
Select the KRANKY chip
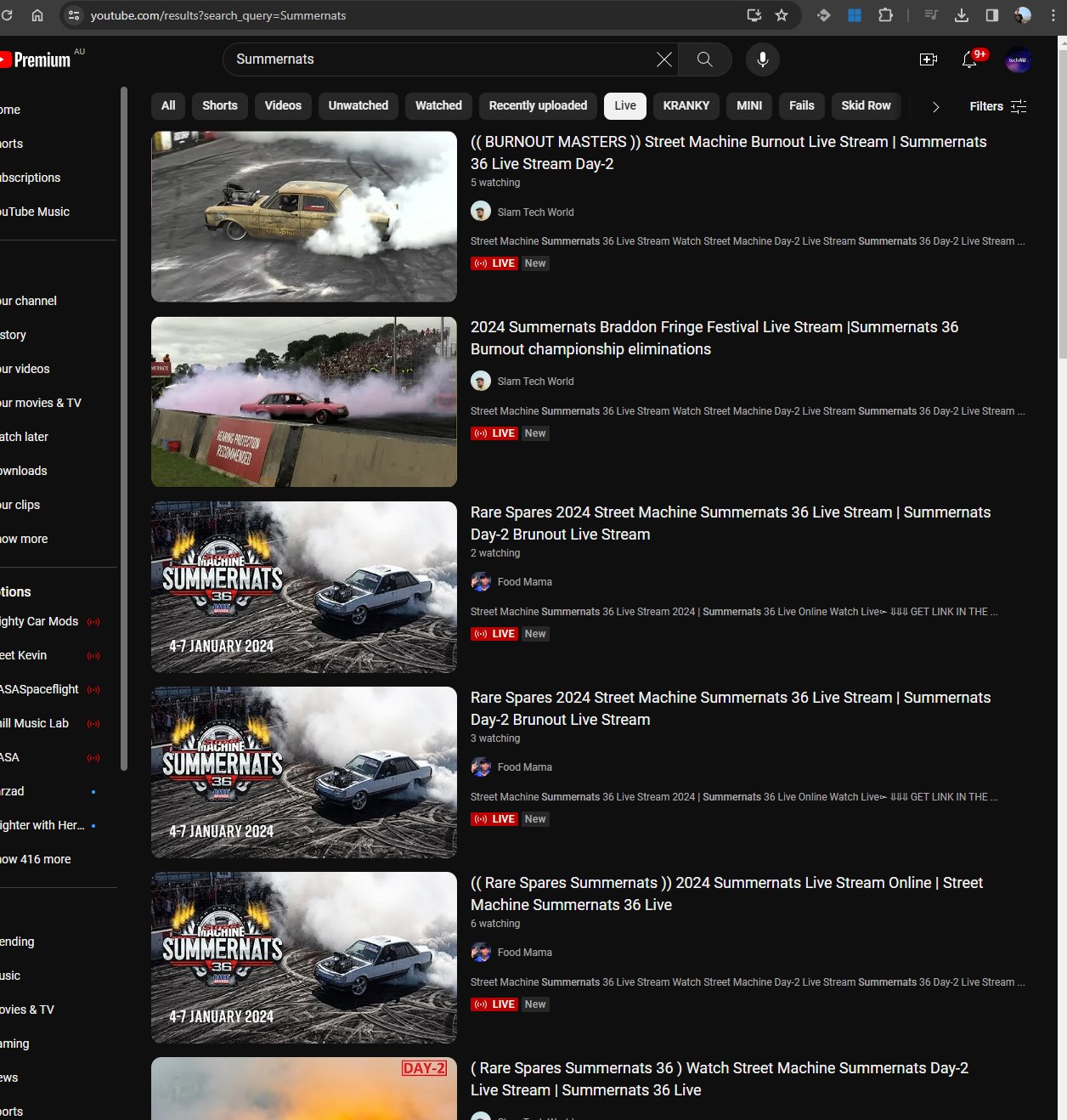point(686,105)
